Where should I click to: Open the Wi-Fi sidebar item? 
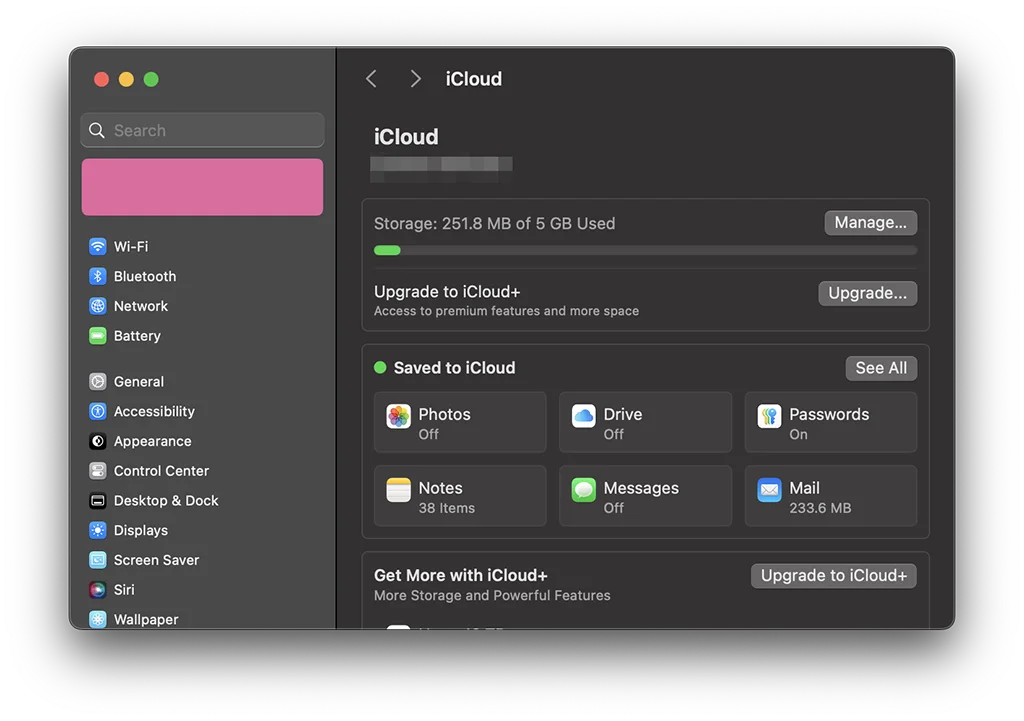[202, 246]
